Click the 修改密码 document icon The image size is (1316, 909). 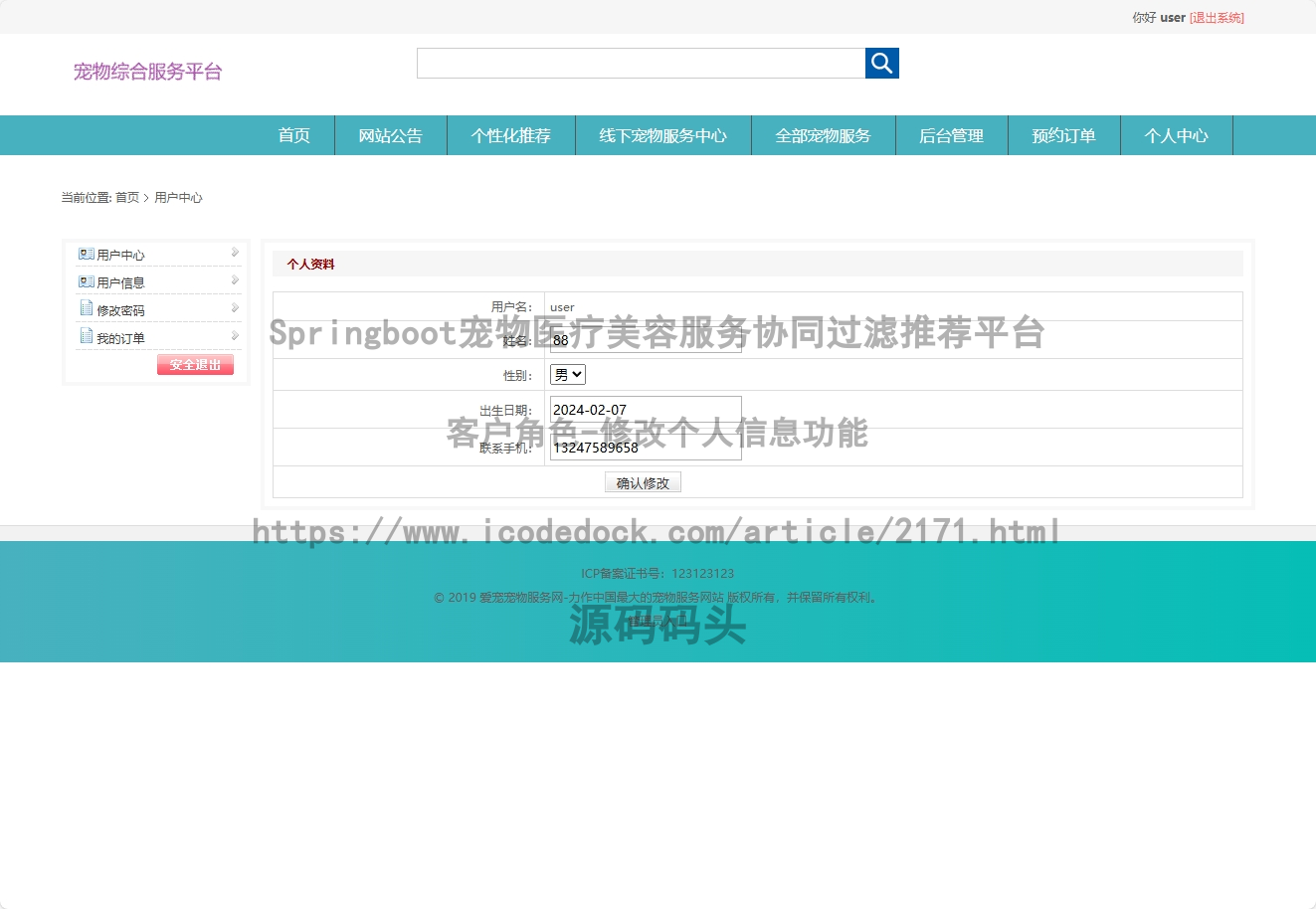click(87, 309)
